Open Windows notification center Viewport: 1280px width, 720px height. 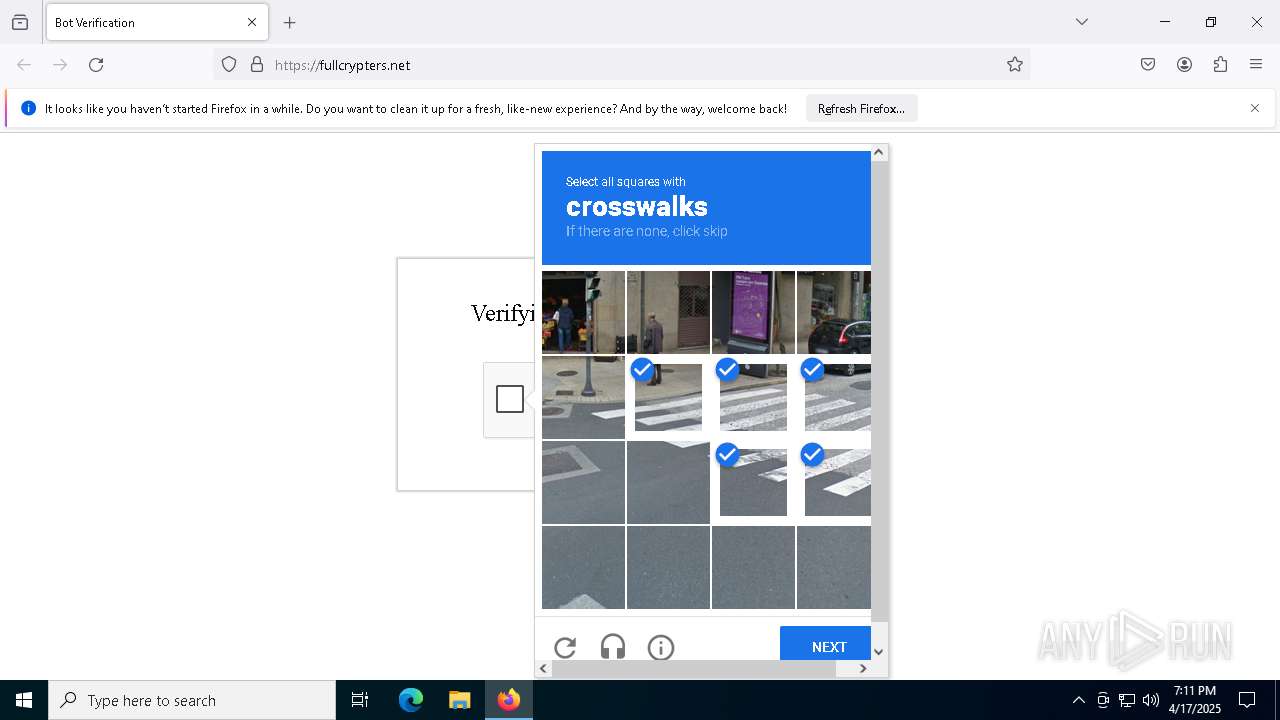[1247, 700]
